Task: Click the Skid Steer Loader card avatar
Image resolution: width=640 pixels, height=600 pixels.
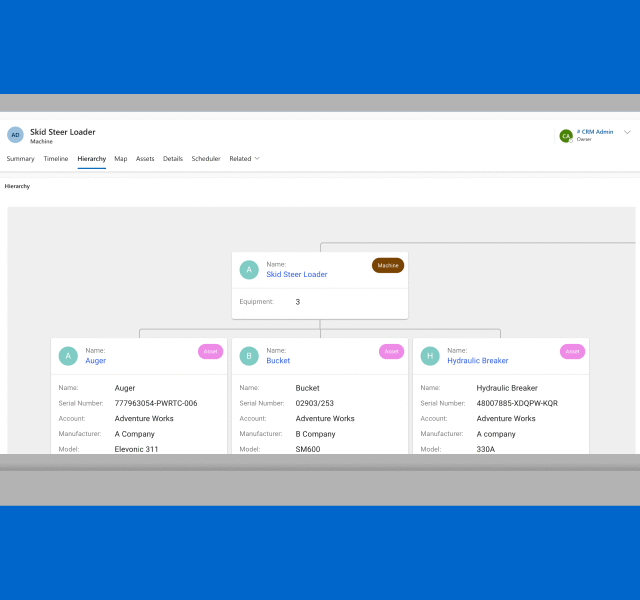Action: [249, 269]
